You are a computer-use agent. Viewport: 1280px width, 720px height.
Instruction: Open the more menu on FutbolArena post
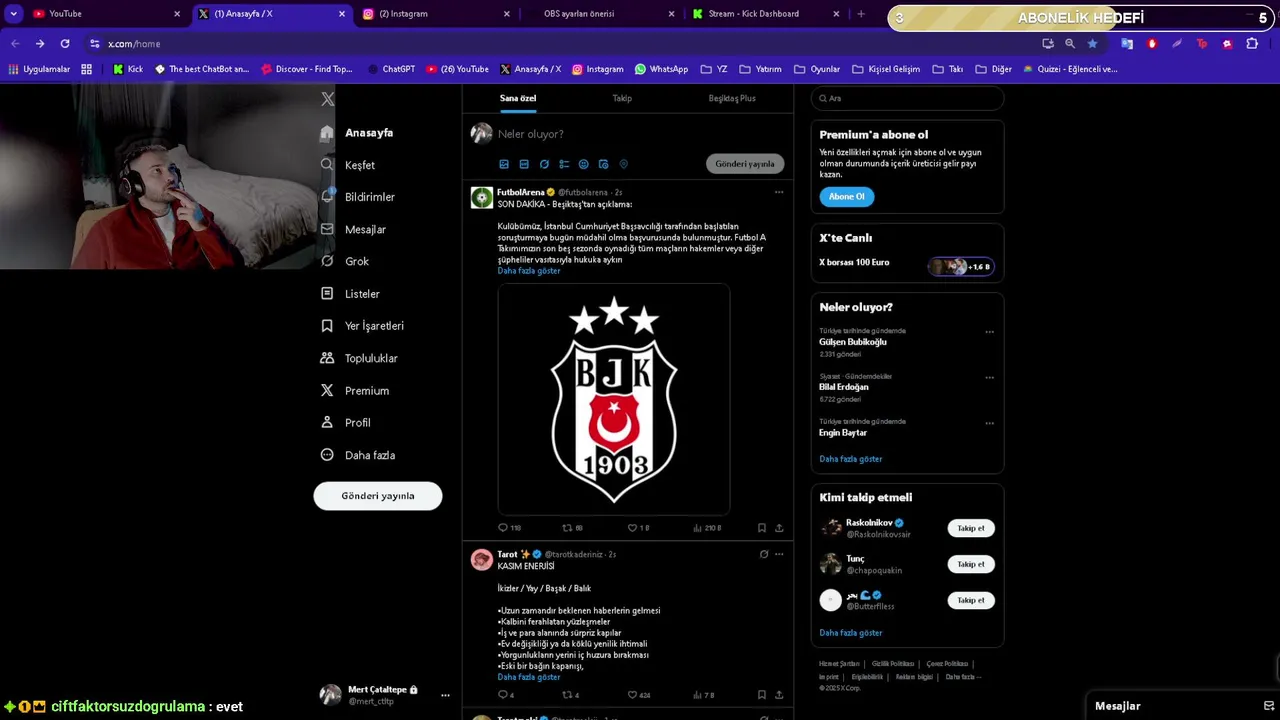click(779, 192)
